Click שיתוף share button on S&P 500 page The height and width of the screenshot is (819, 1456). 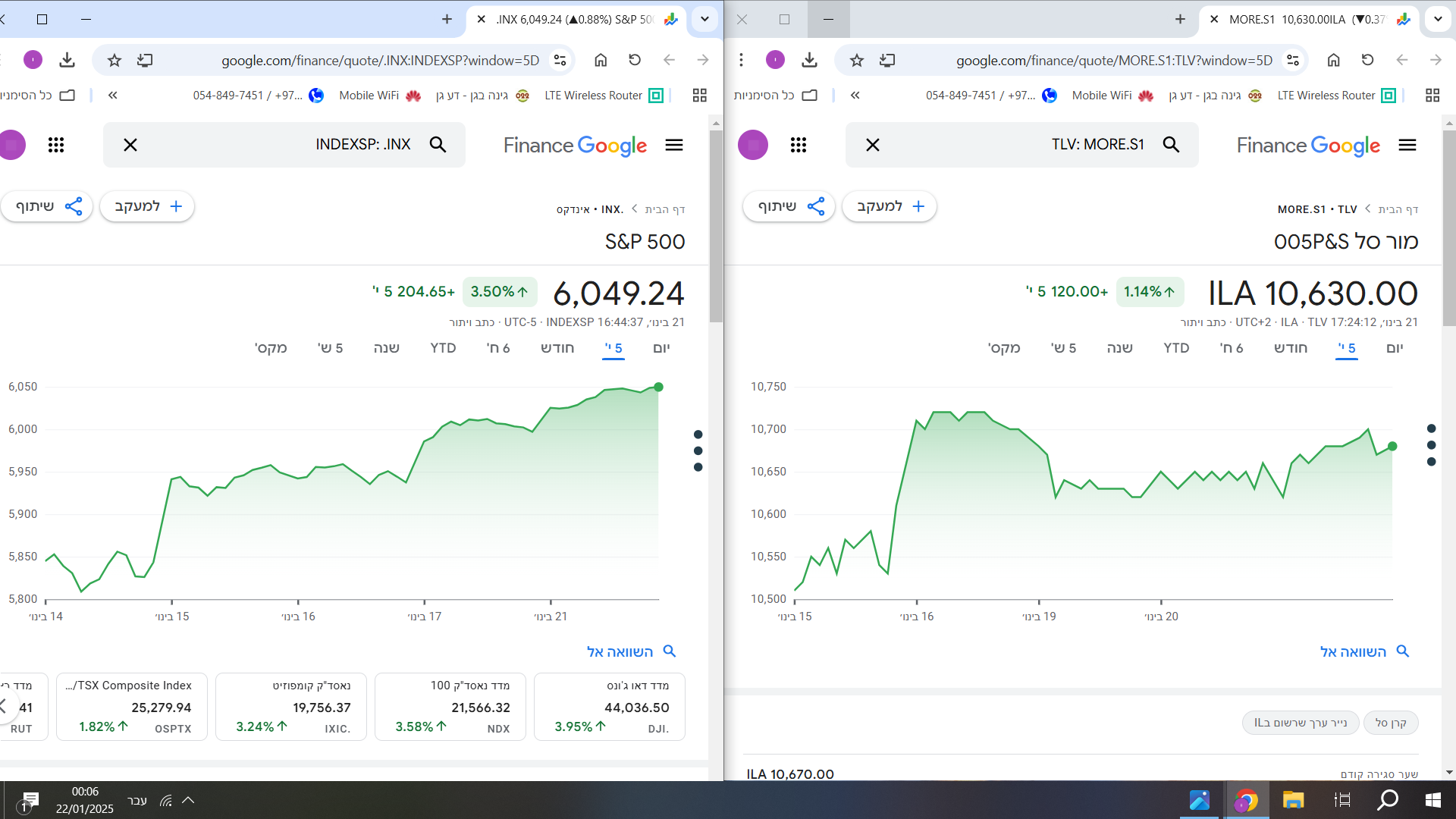47,206
